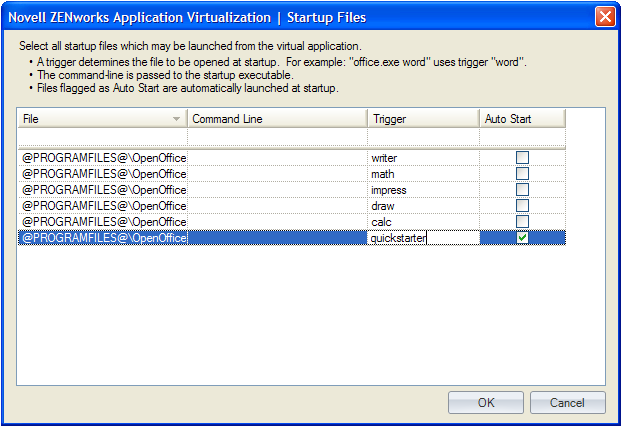
Task: Click the empty new-row File cell
Action: (x=102, y=137)
